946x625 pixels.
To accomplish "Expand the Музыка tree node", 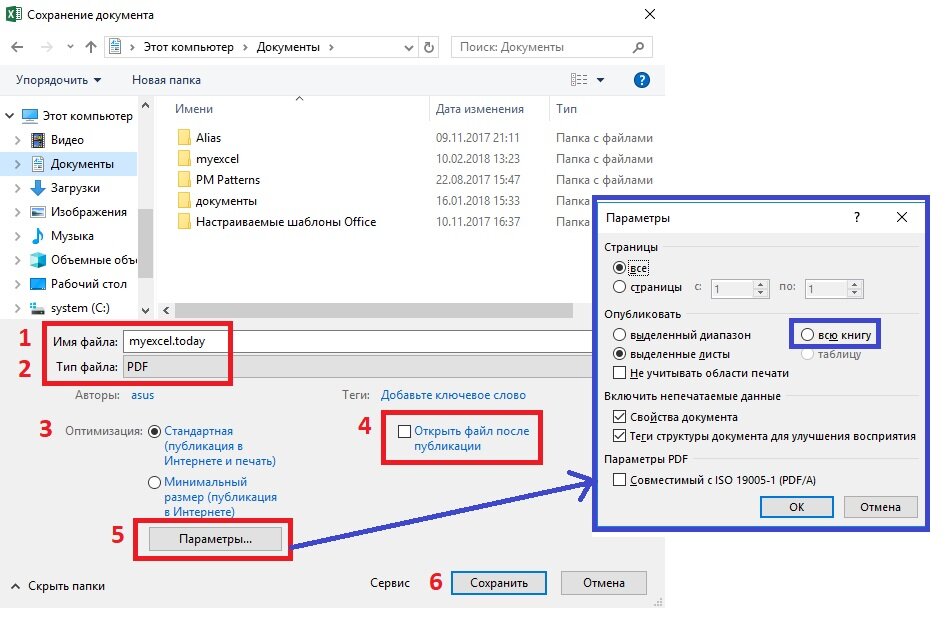I will tap(17, 236).
